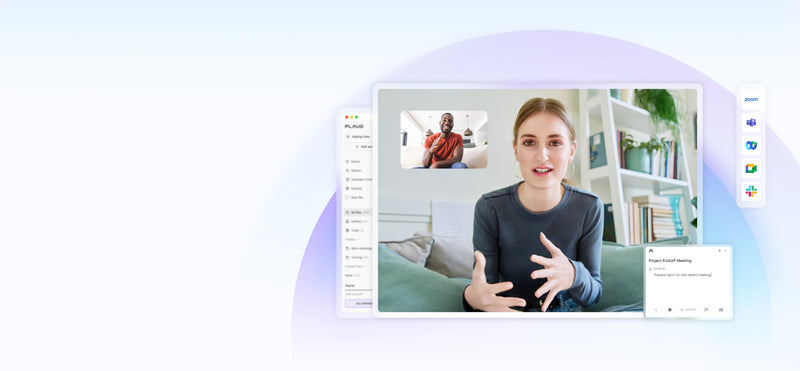This screenshot has height=371, width=800.
Task: Click the 'Prepare report for next week's meeting' note text
Action: [x=683, y=275]
